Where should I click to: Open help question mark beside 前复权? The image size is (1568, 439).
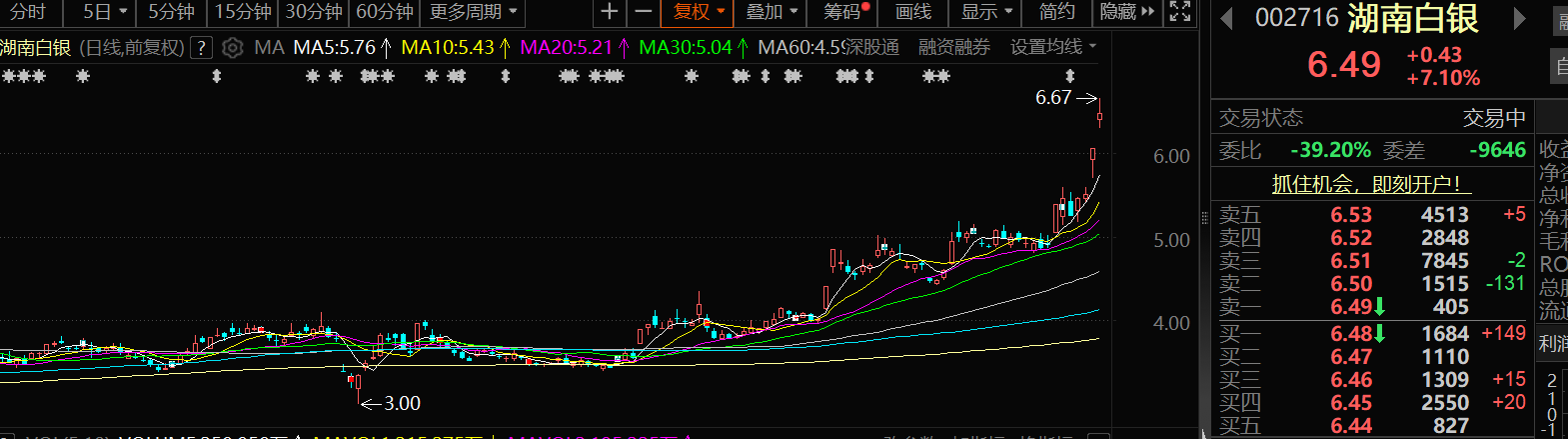(x=202, y=47)
